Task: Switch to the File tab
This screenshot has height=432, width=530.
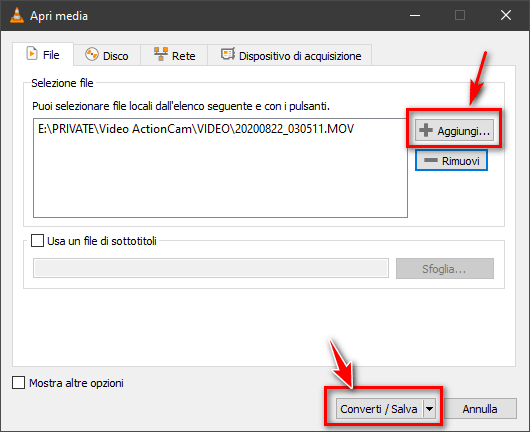Action: click(43, 54)
